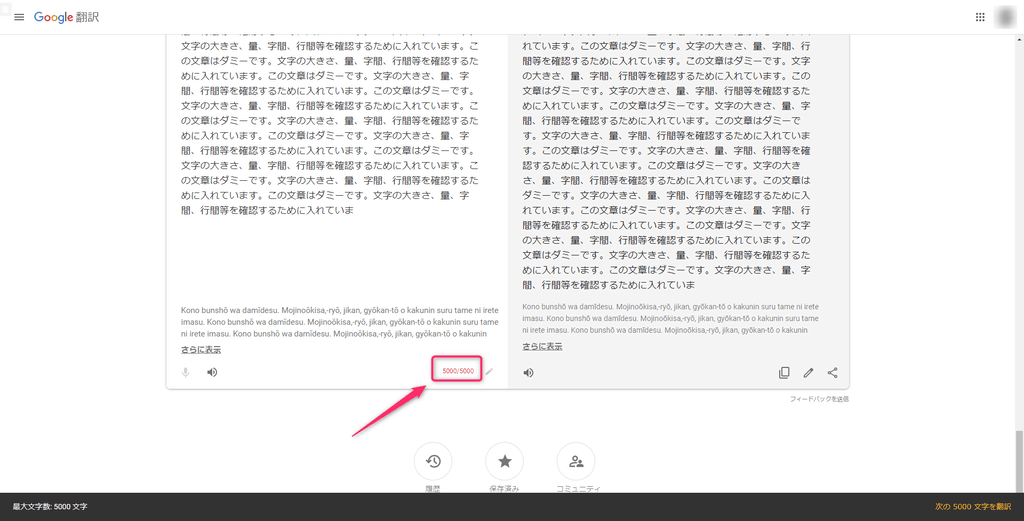Click the フィードバックを送信 feedback link

click(x=819, y=399)
